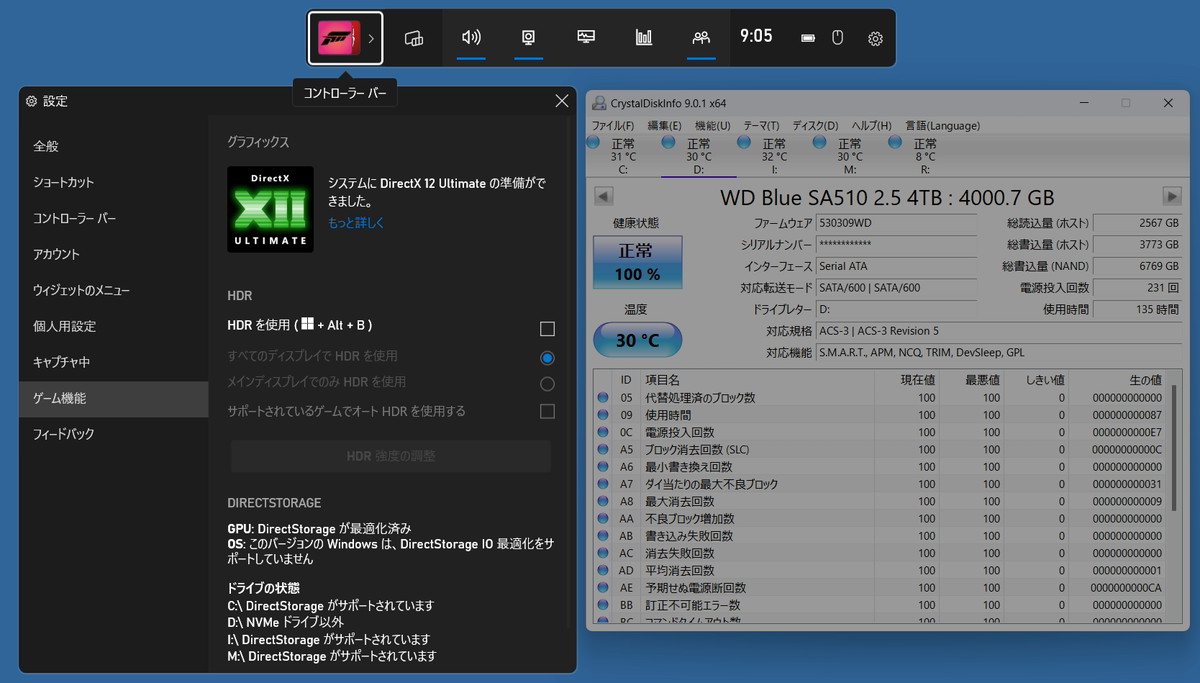The height and width of the screenshot is (683, 1200).
Task: Click the status circle of attribute A8
Action: 603,501
